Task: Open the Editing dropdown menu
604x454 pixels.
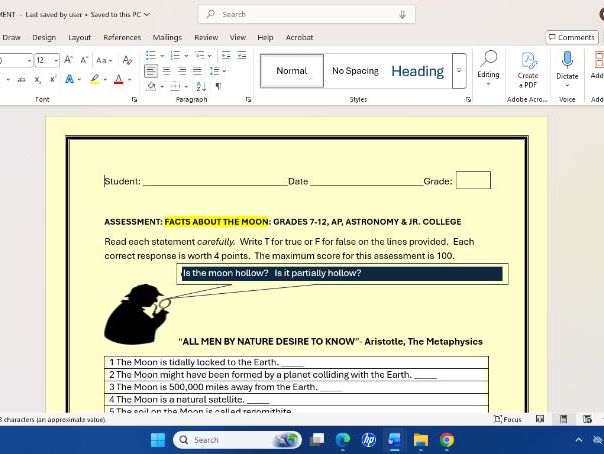Action: click(488, 66)
